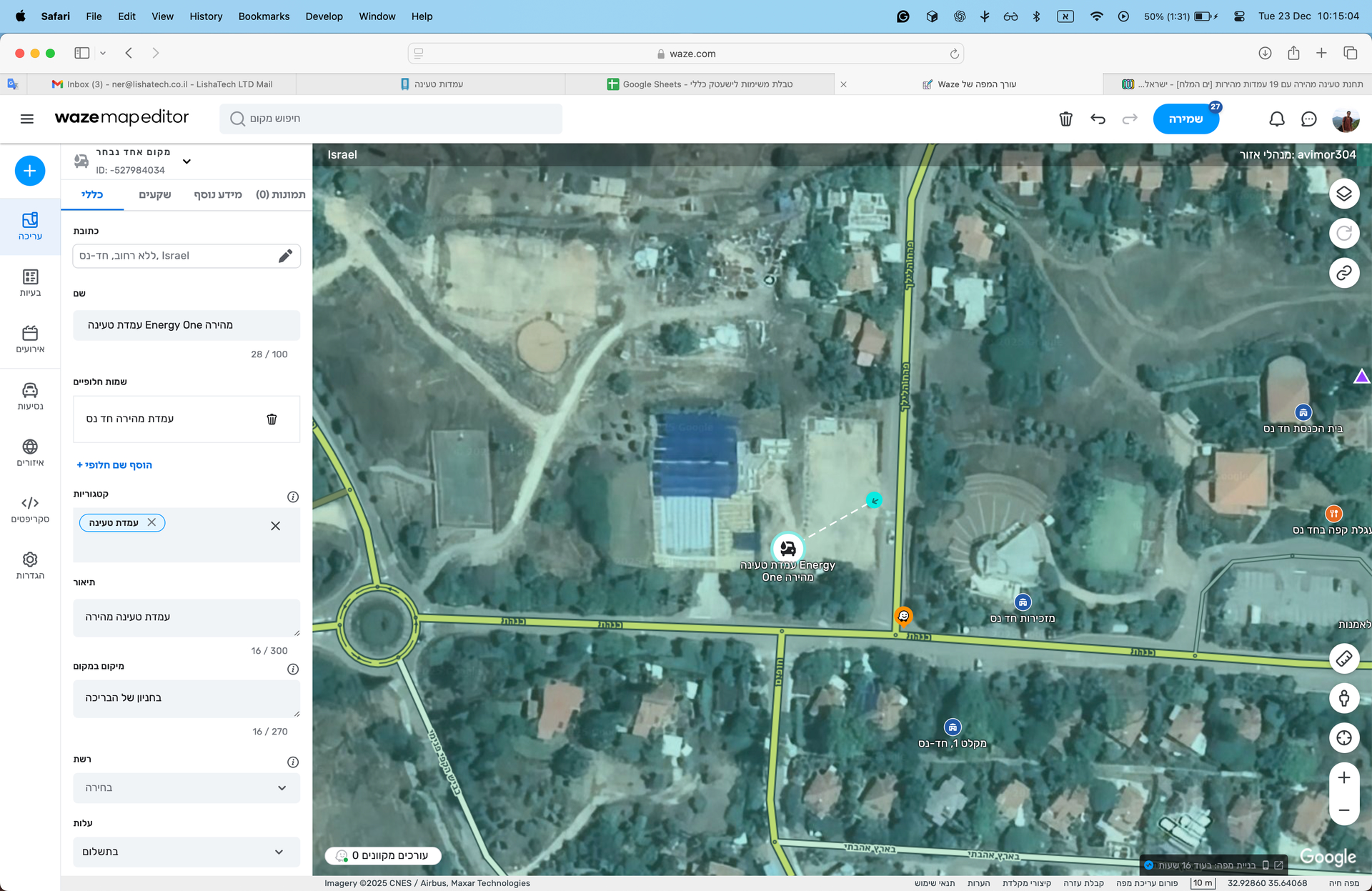The height and width of the screenshot is (891, 1372).
Task: Open the ruler measurement tool
Action: click(1343, 658)
